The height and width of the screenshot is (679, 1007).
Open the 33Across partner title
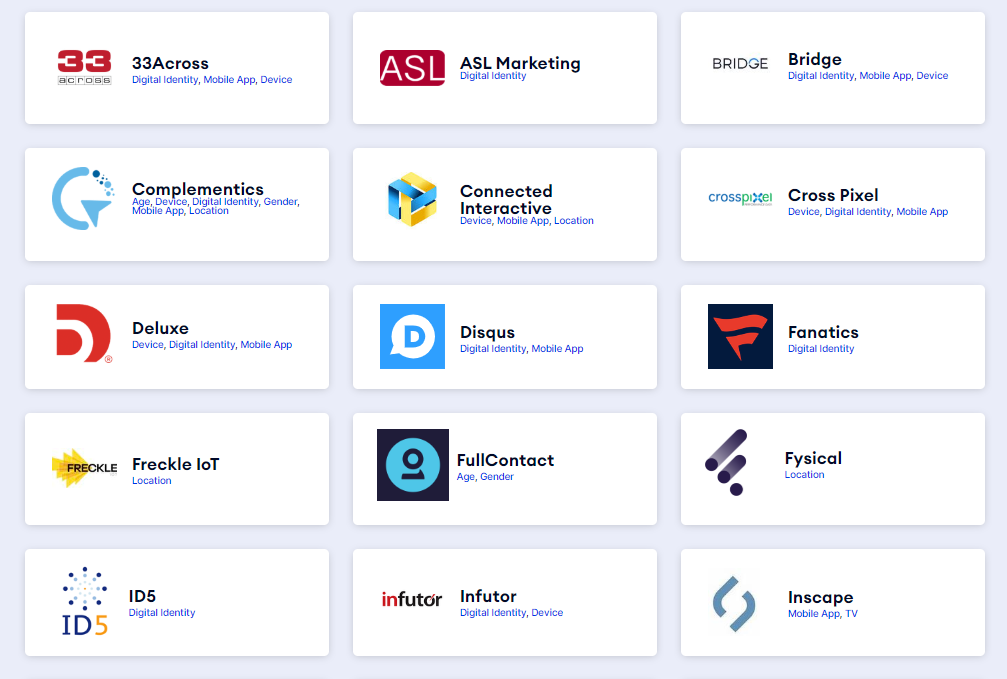(x=170, y=63)
